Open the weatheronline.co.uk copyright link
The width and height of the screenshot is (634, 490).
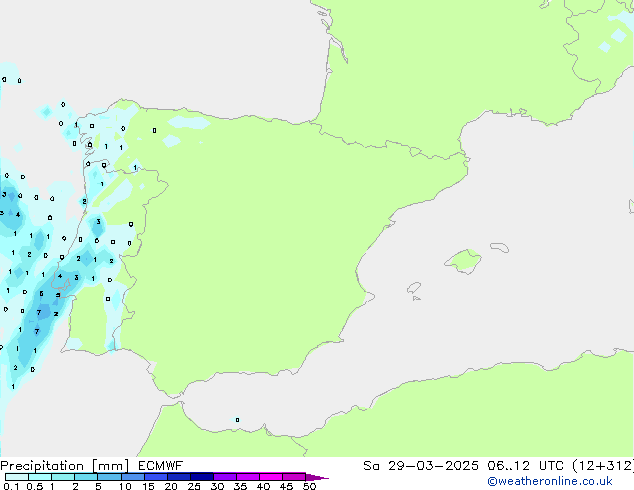pyautogui.click(x=549, y=481)
